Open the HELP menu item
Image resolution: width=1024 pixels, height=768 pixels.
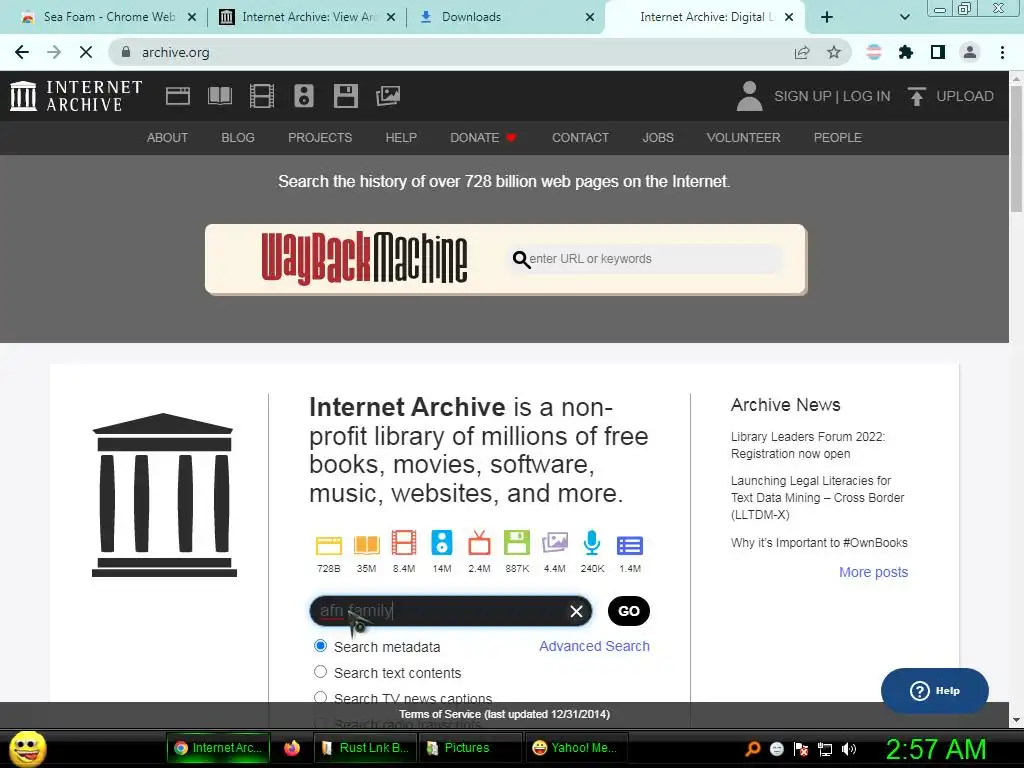pyautogui.click(x=401, y=138)
